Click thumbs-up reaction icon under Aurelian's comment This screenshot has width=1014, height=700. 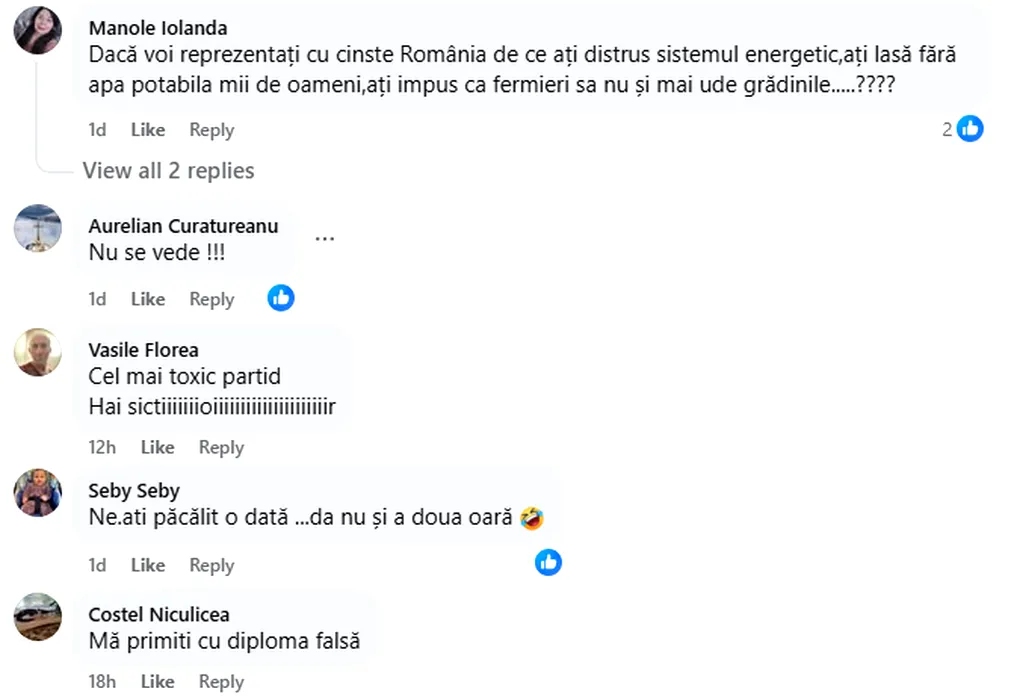281,297
